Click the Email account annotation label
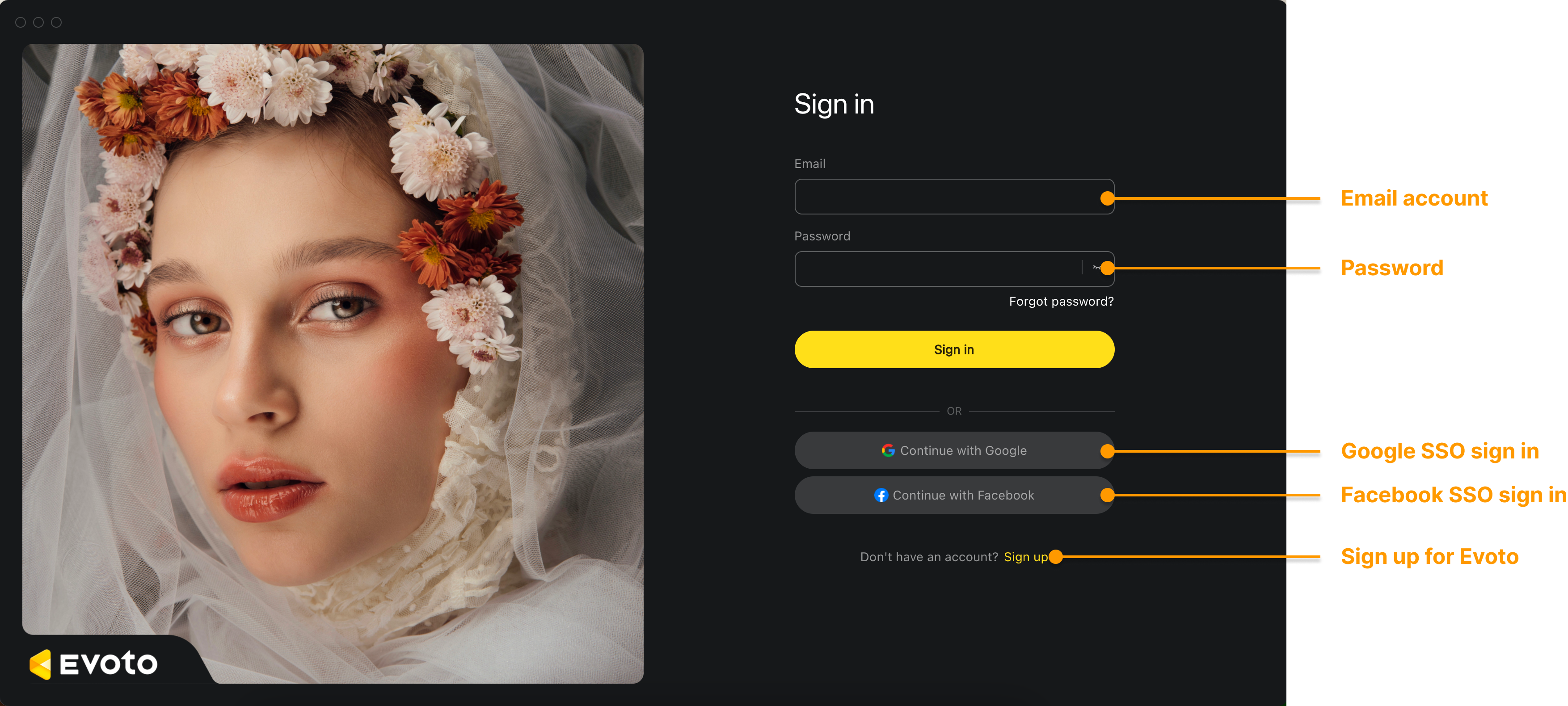1568x706 pixels. point(1414,198)
